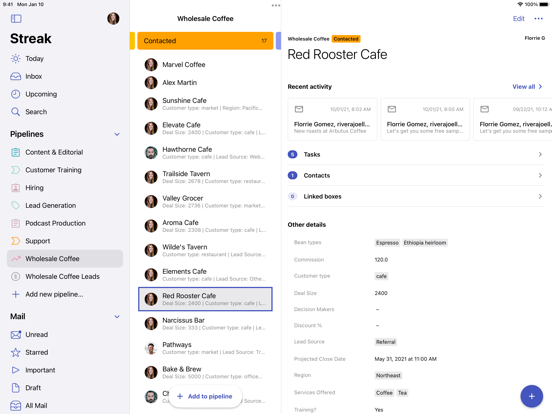
Task: Select Narcissus Bar box
Action: point(205,324)
